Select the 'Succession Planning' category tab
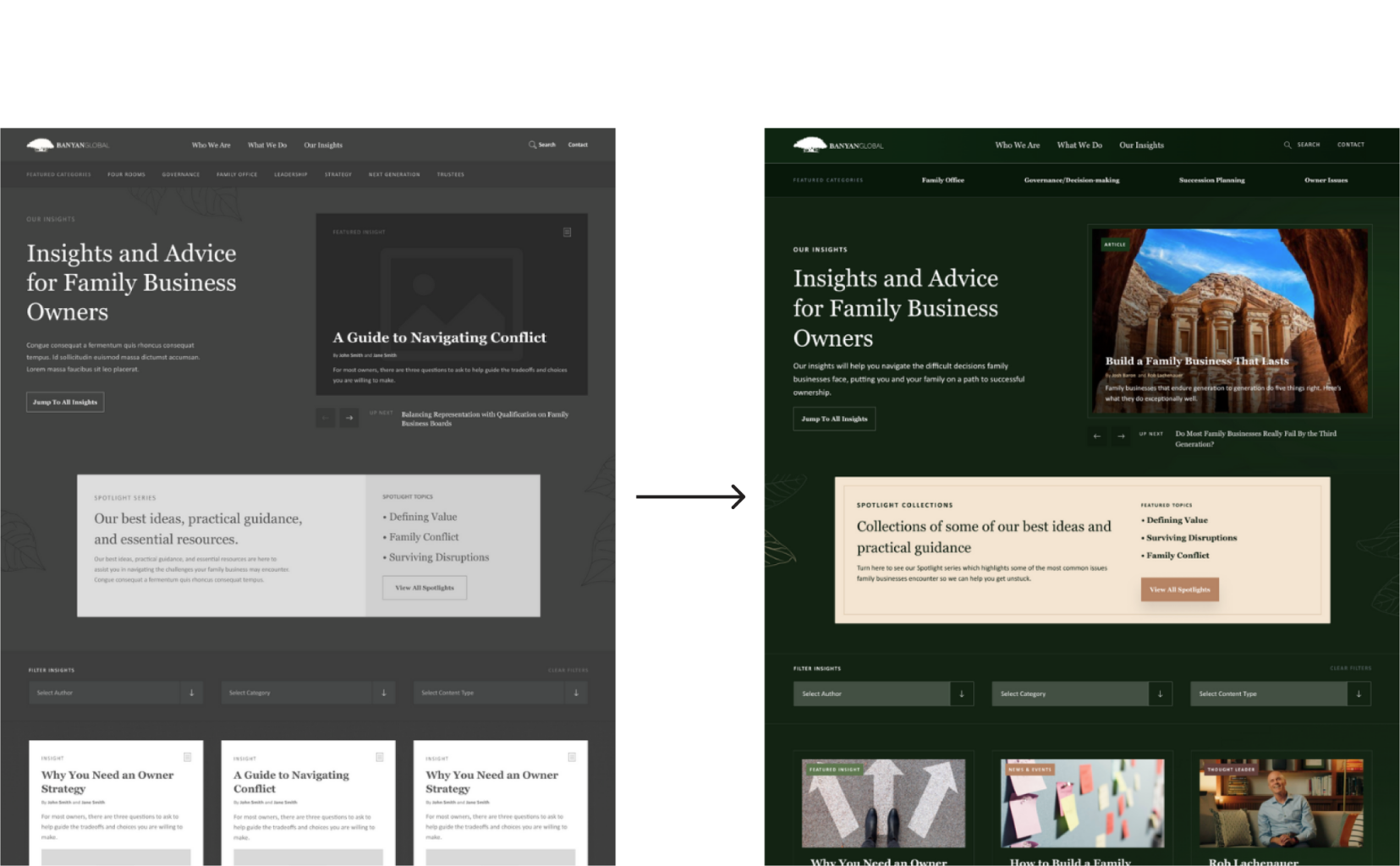Viewport: 1400px width, 866px height. [1211, 180]
